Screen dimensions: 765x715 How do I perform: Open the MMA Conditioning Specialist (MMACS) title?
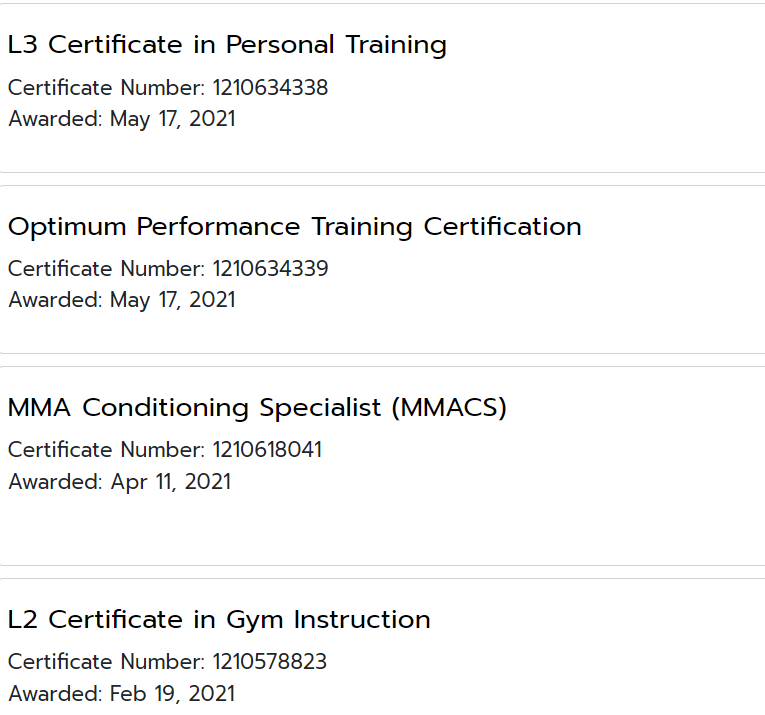(257, 408)
